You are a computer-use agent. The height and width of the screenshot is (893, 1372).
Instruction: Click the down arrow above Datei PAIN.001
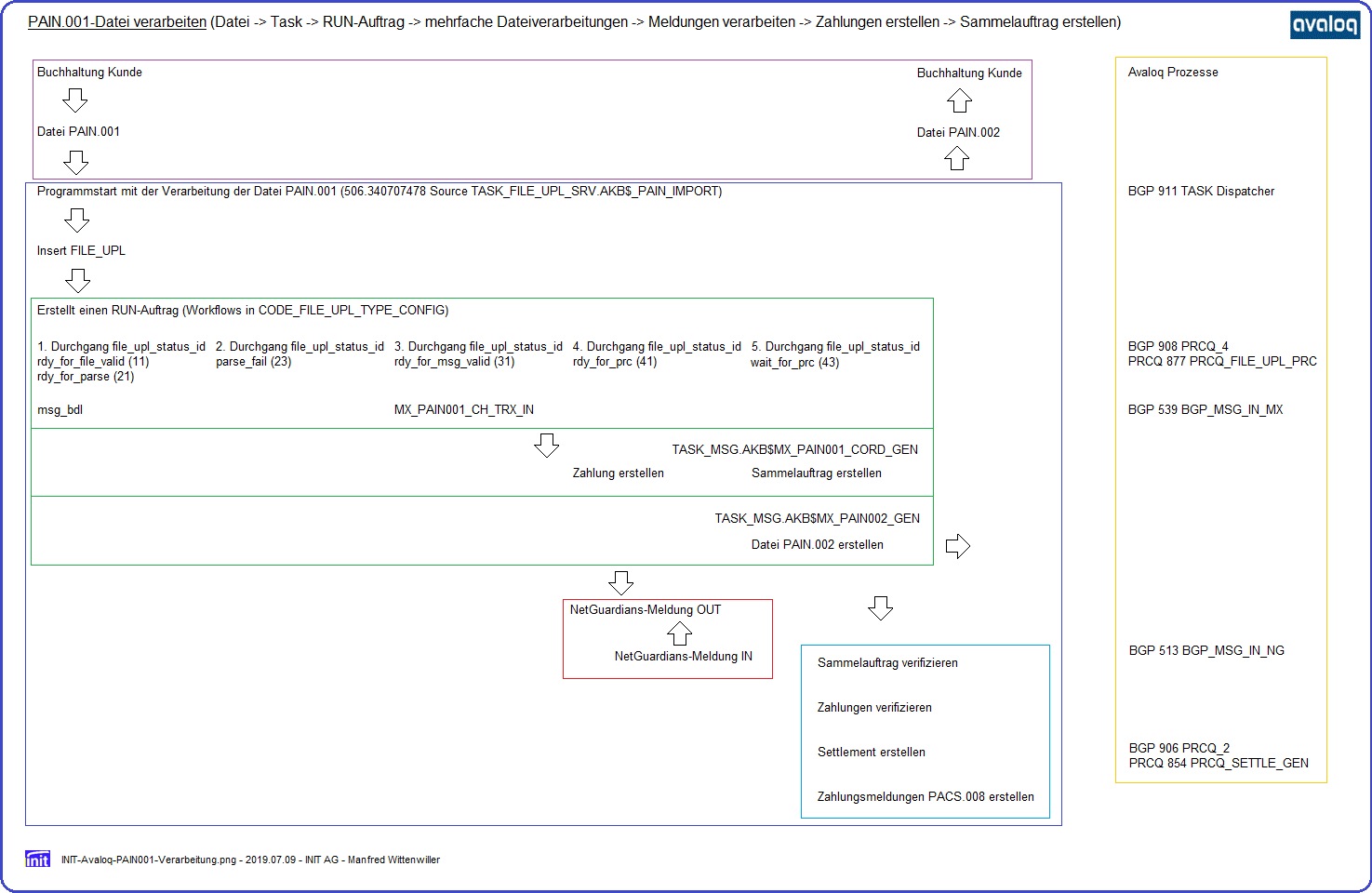[75, 100]
